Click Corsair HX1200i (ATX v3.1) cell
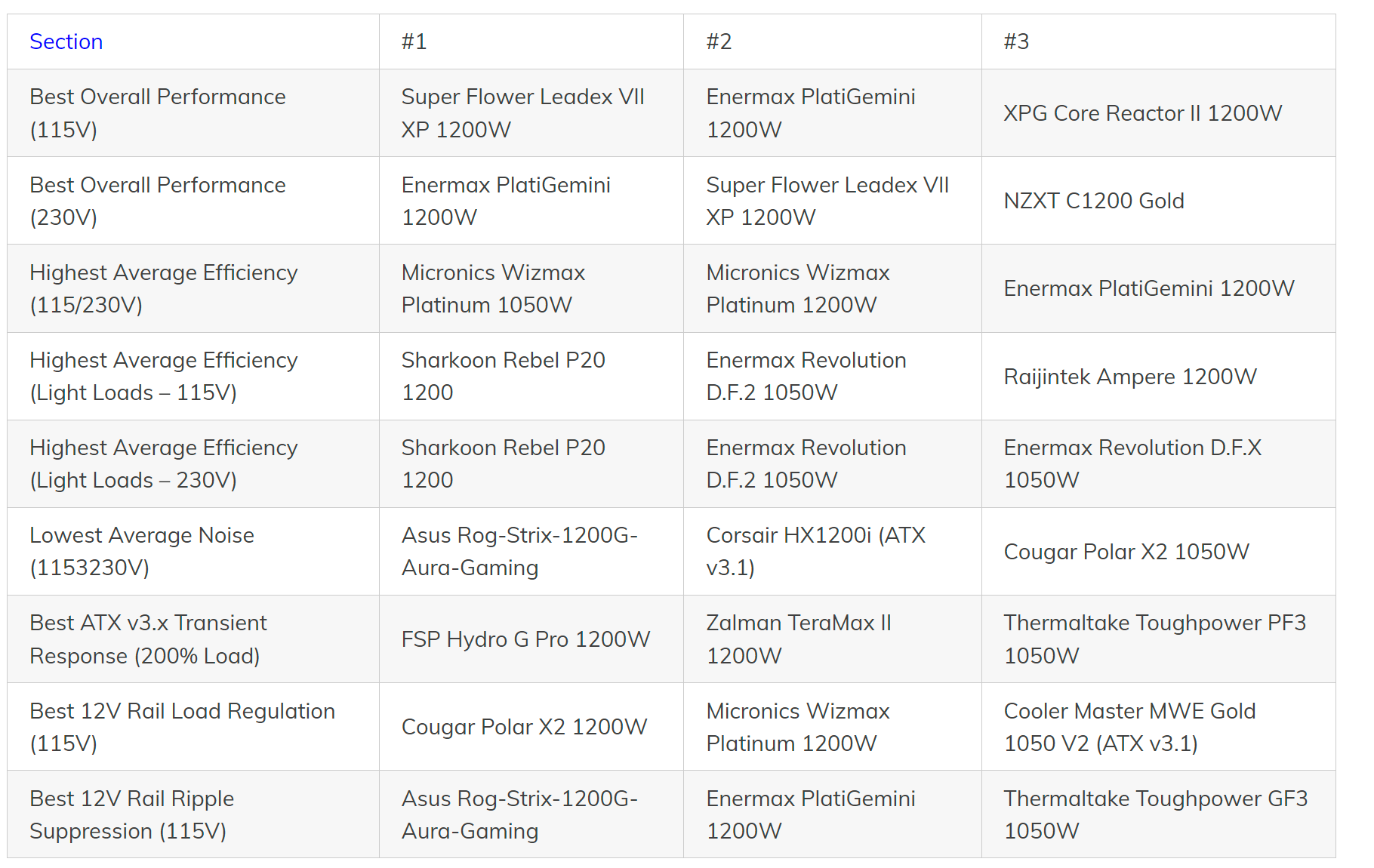Image resolution: width=1374 pixels, height=868 pixels. pos(815,551)
